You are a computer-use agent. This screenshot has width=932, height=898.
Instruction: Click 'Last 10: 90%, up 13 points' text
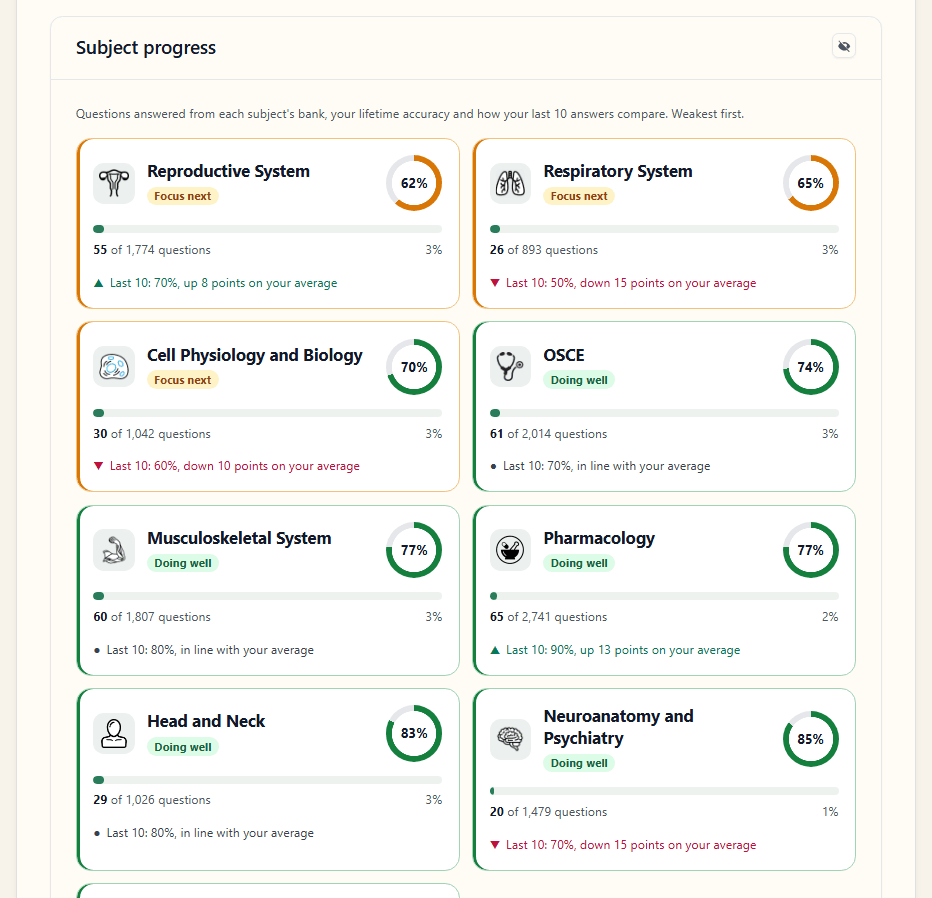point(576,650)
